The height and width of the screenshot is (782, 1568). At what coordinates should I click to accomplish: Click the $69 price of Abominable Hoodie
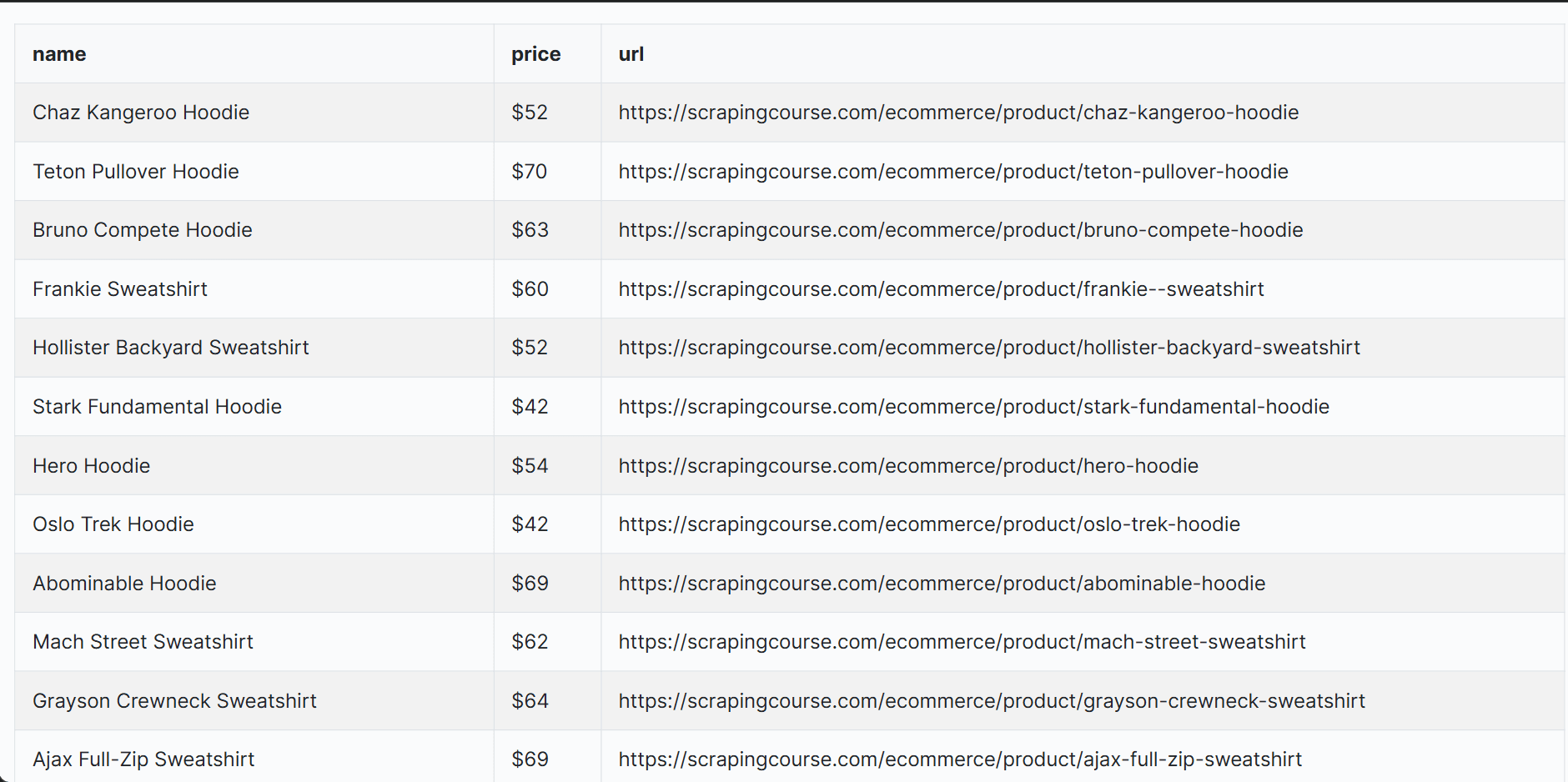point(530,584)
